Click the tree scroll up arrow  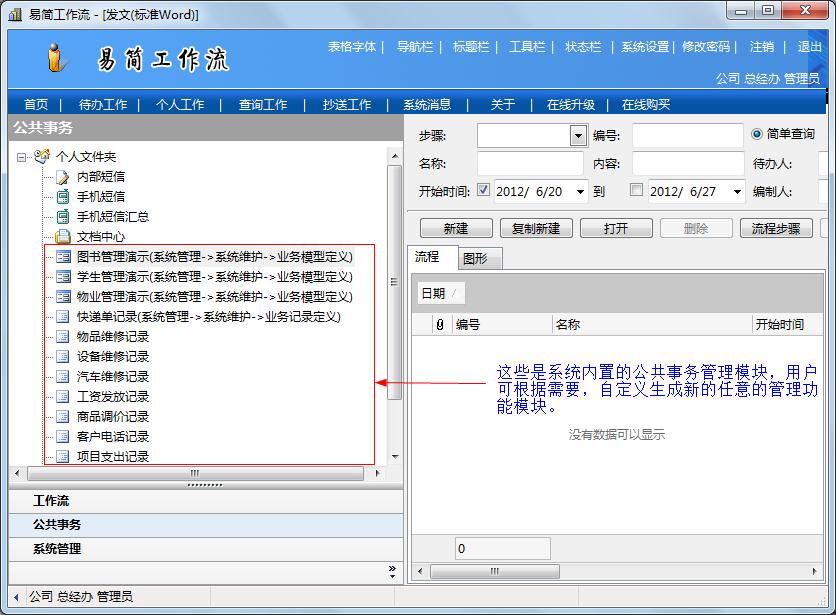pos(395,156)
